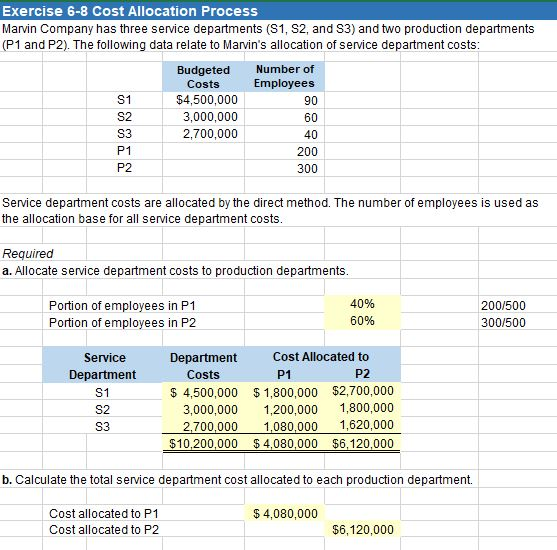Click the P2 total $6,120,000 in allocation table

[x=363, y=443]
